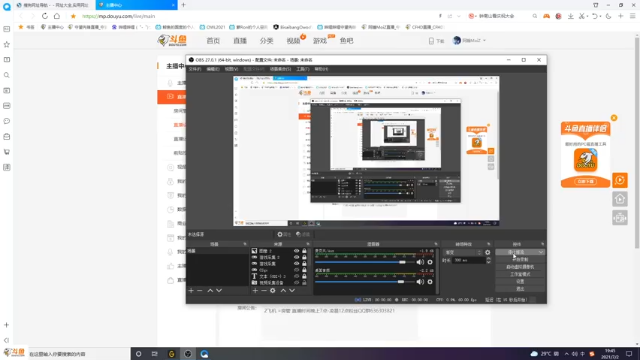Pop out the controls panel dock icon
The width and height of the screenshot is (640, 360).
coord(542,244)
